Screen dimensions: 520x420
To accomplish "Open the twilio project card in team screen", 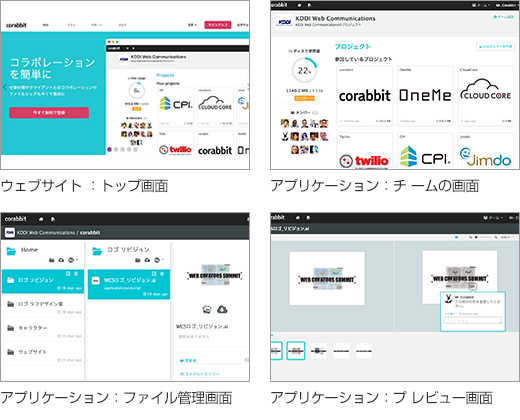I will coord(365,151).
